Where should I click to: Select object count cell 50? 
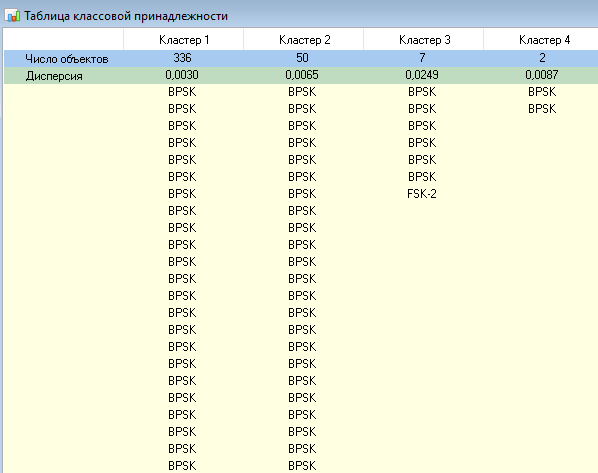(302, 58)
